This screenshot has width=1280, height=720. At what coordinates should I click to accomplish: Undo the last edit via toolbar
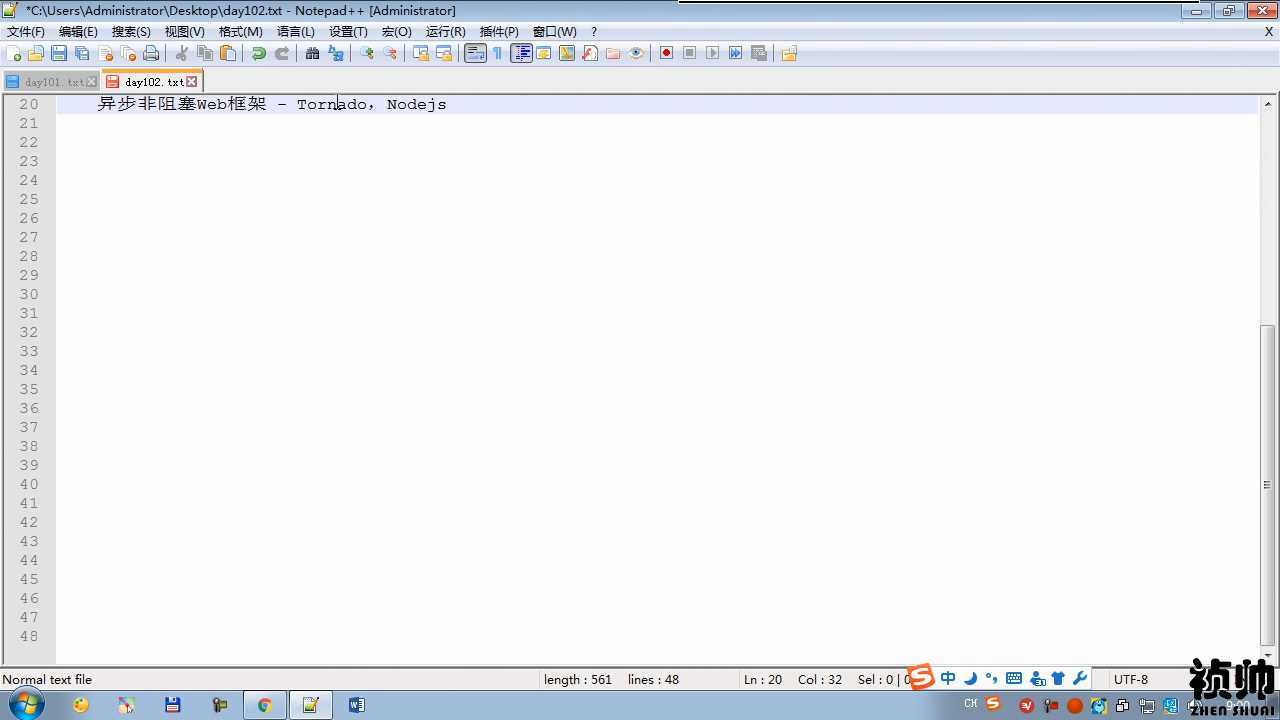coord(259,53)
